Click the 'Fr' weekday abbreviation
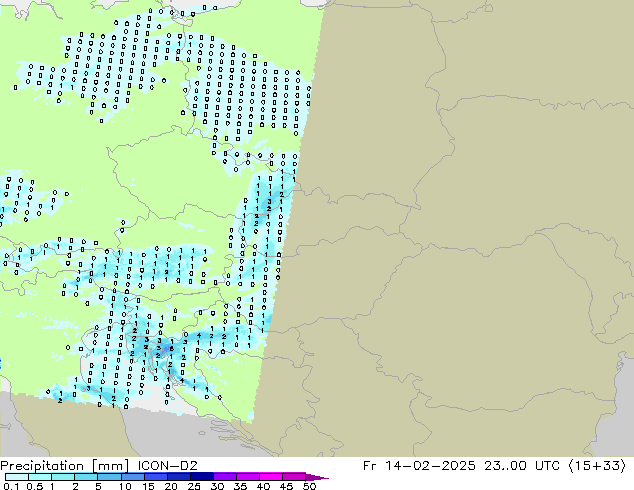 pos(370,466)
